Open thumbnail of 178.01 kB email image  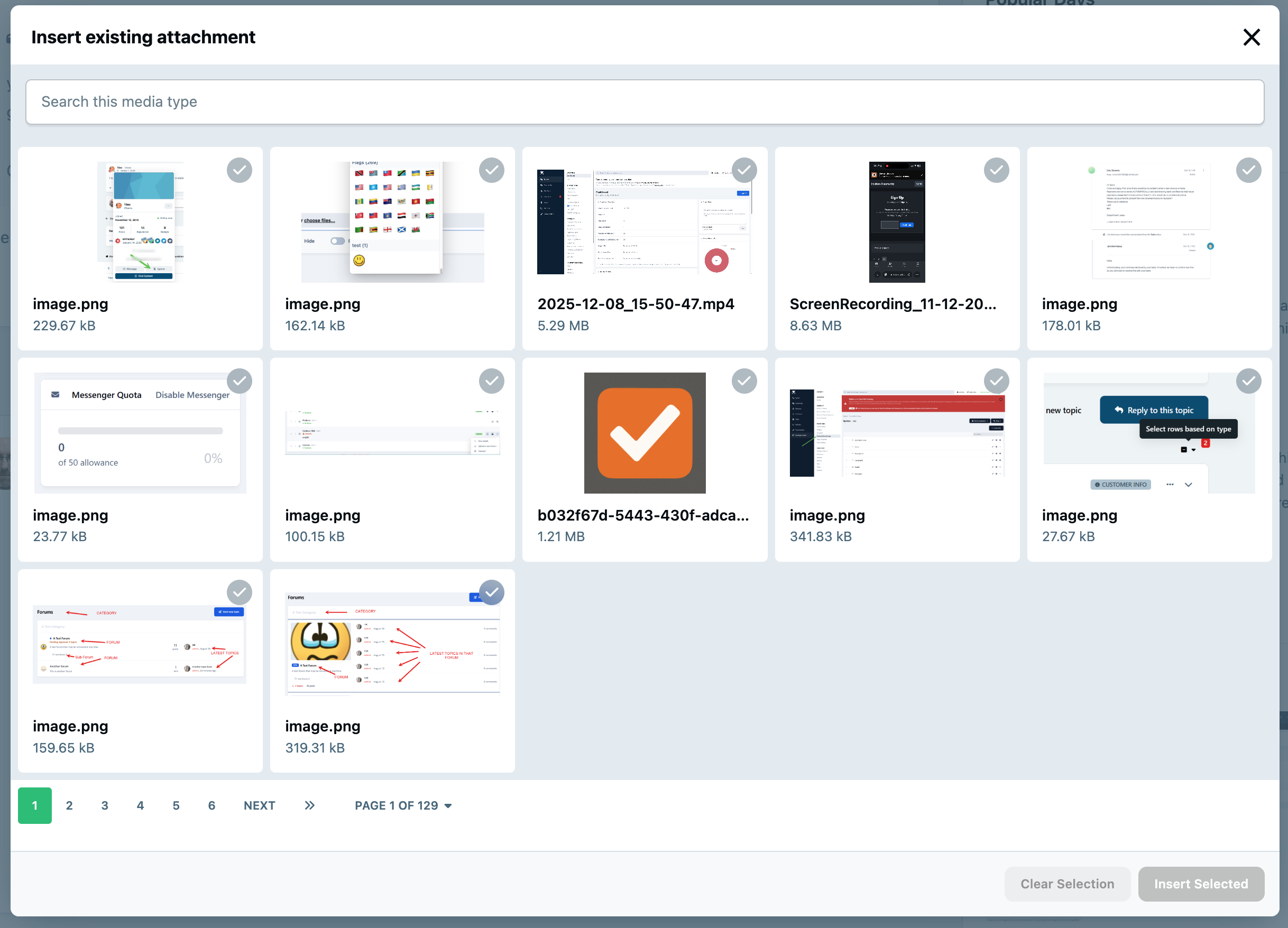(1149, 222)
